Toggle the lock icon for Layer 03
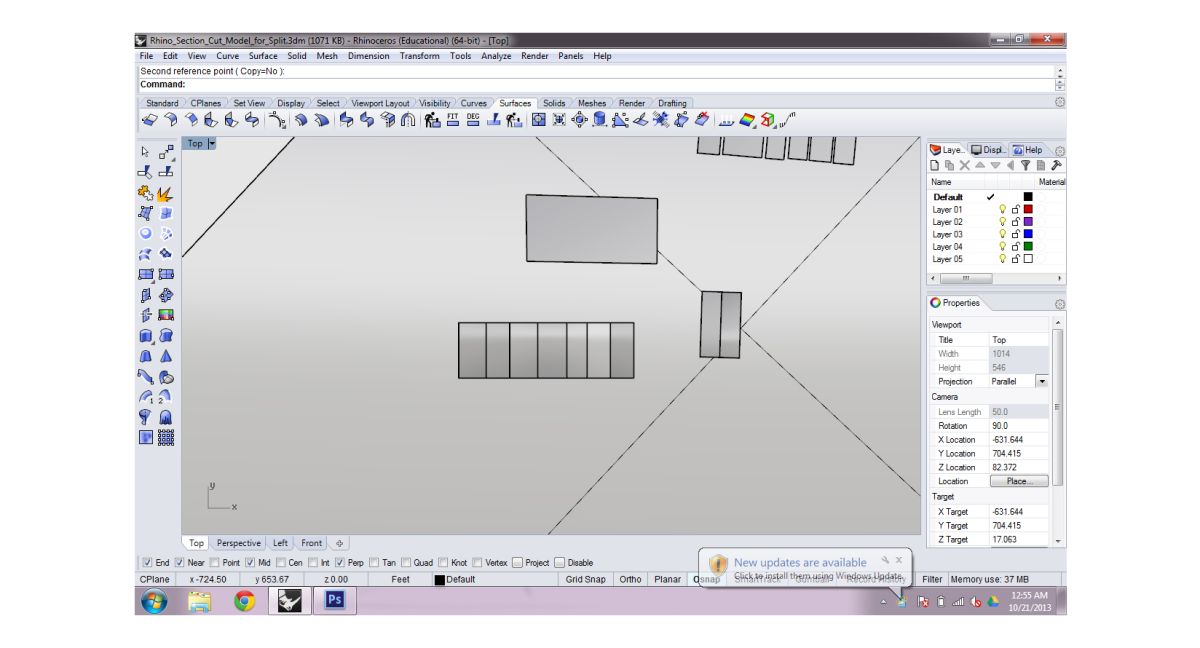This screenshot has width=1200, height=648. click(x=1015, y=234)
